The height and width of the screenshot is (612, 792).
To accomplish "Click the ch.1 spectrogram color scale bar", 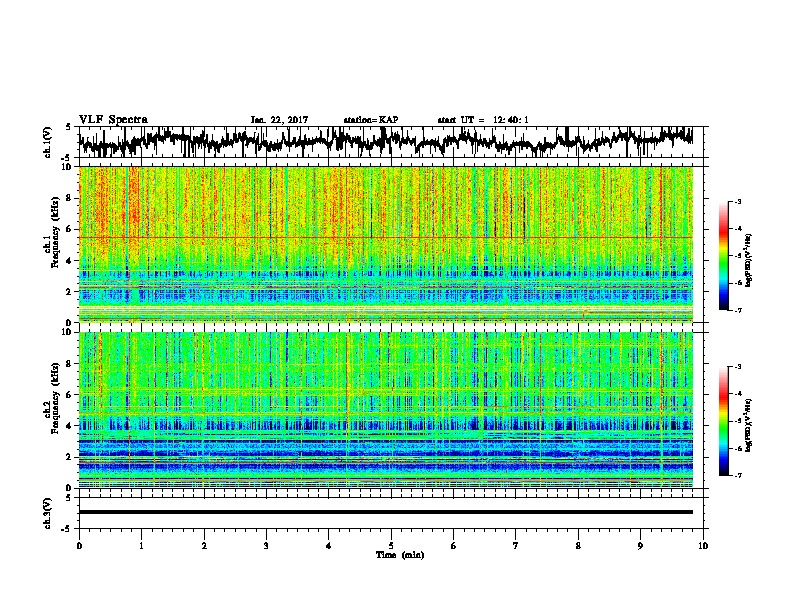I will [724, 256].
